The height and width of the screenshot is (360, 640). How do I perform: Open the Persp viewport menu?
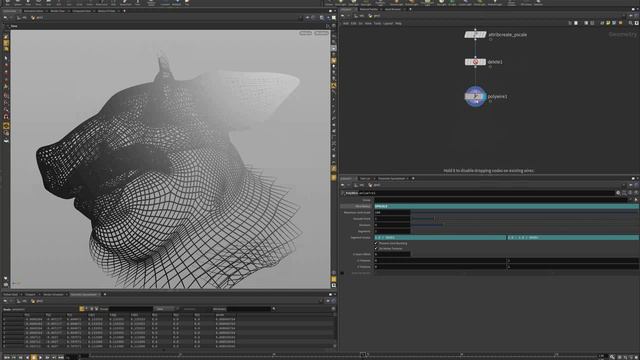pyautogui.click(x=306, y=33)
